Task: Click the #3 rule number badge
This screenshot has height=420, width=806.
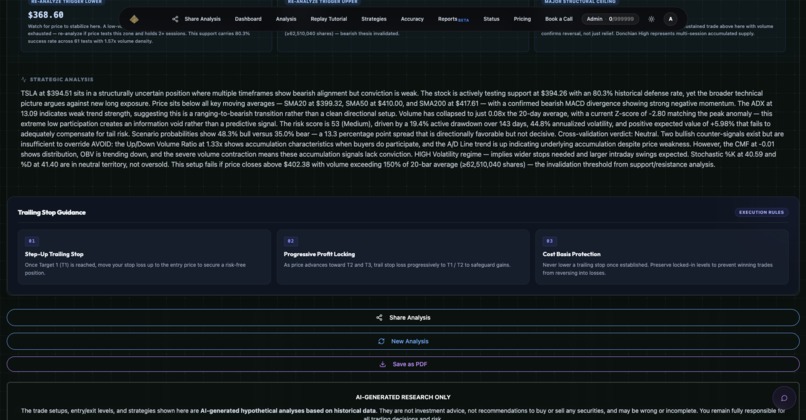Action: [549, 241]
